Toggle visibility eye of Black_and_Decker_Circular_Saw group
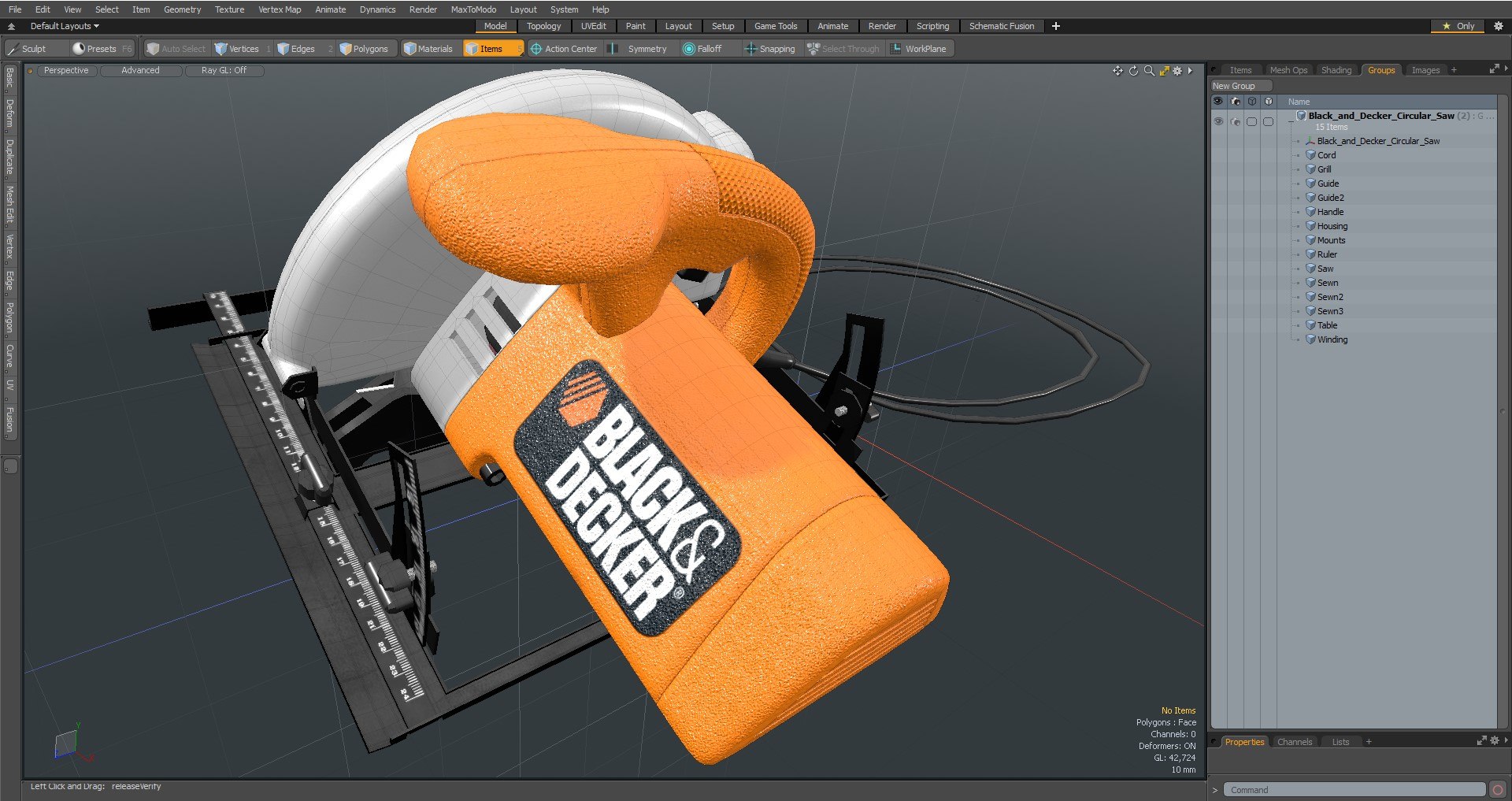1512x801 pixels. coord(1218,122)
